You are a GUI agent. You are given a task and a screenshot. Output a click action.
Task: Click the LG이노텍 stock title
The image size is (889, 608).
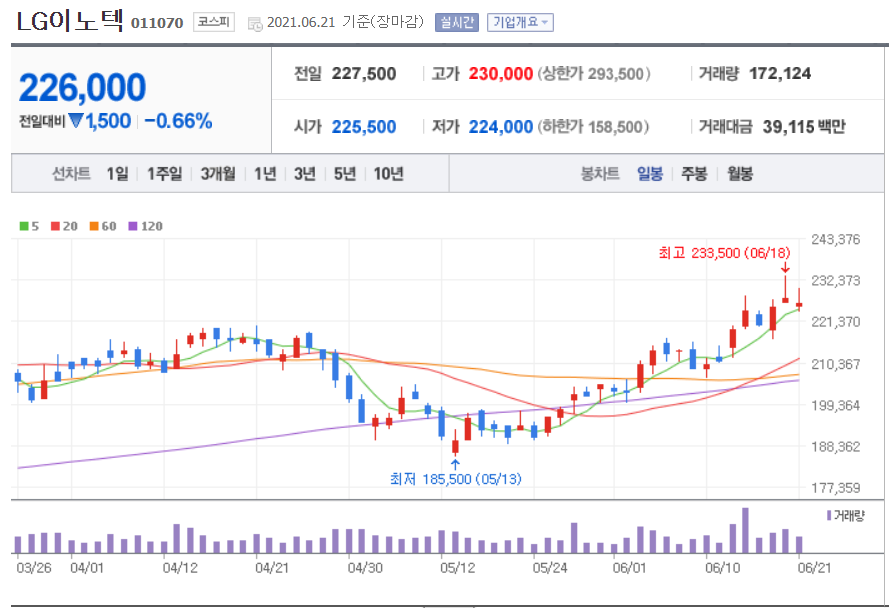(70, 22)
